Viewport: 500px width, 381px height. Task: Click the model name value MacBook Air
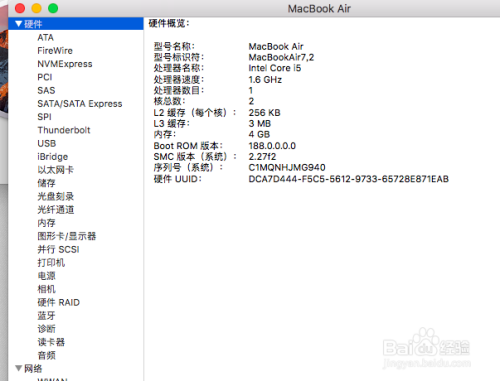click(276, 46)
